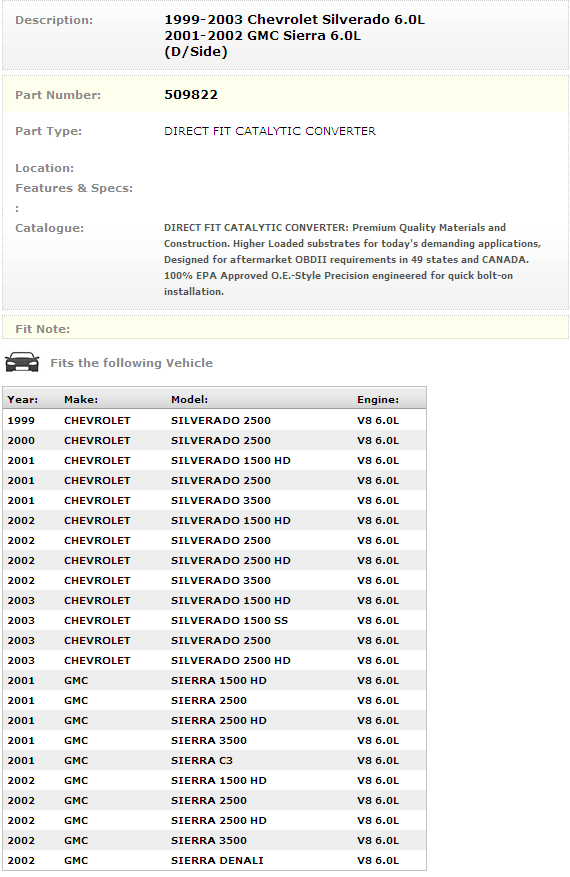This screenshot has height=877, width=570.
Task: Click the Catalogue description paragraph
Action: pos(352,260)
